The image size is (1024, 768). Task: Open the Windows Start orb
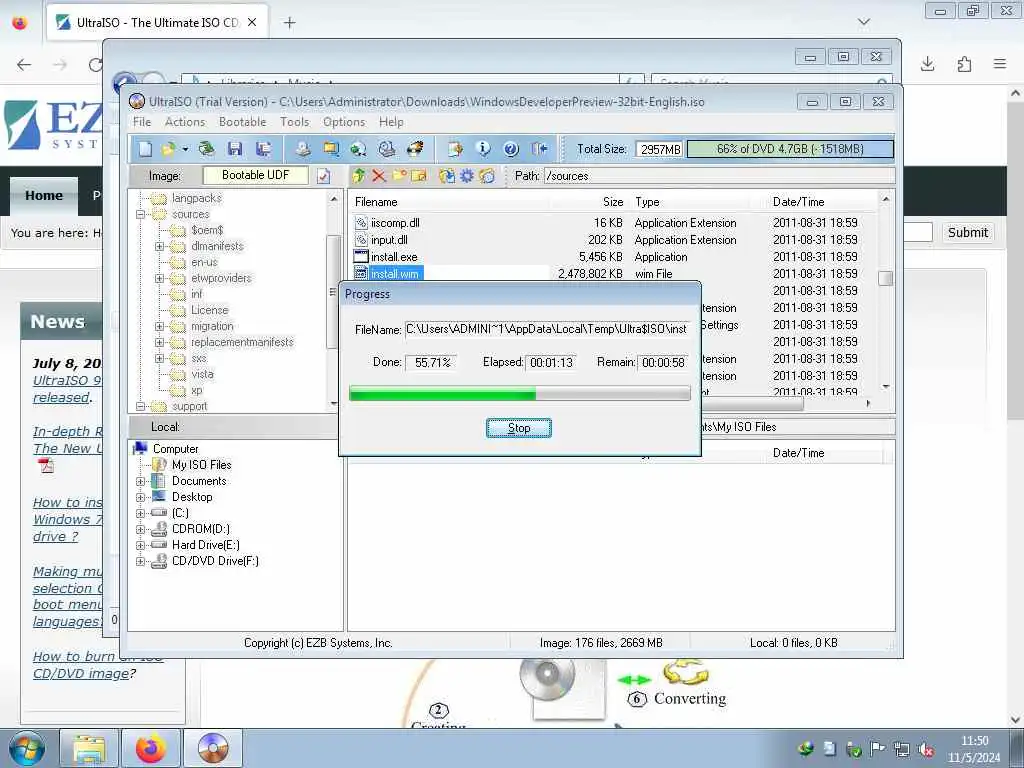point(27,748)
